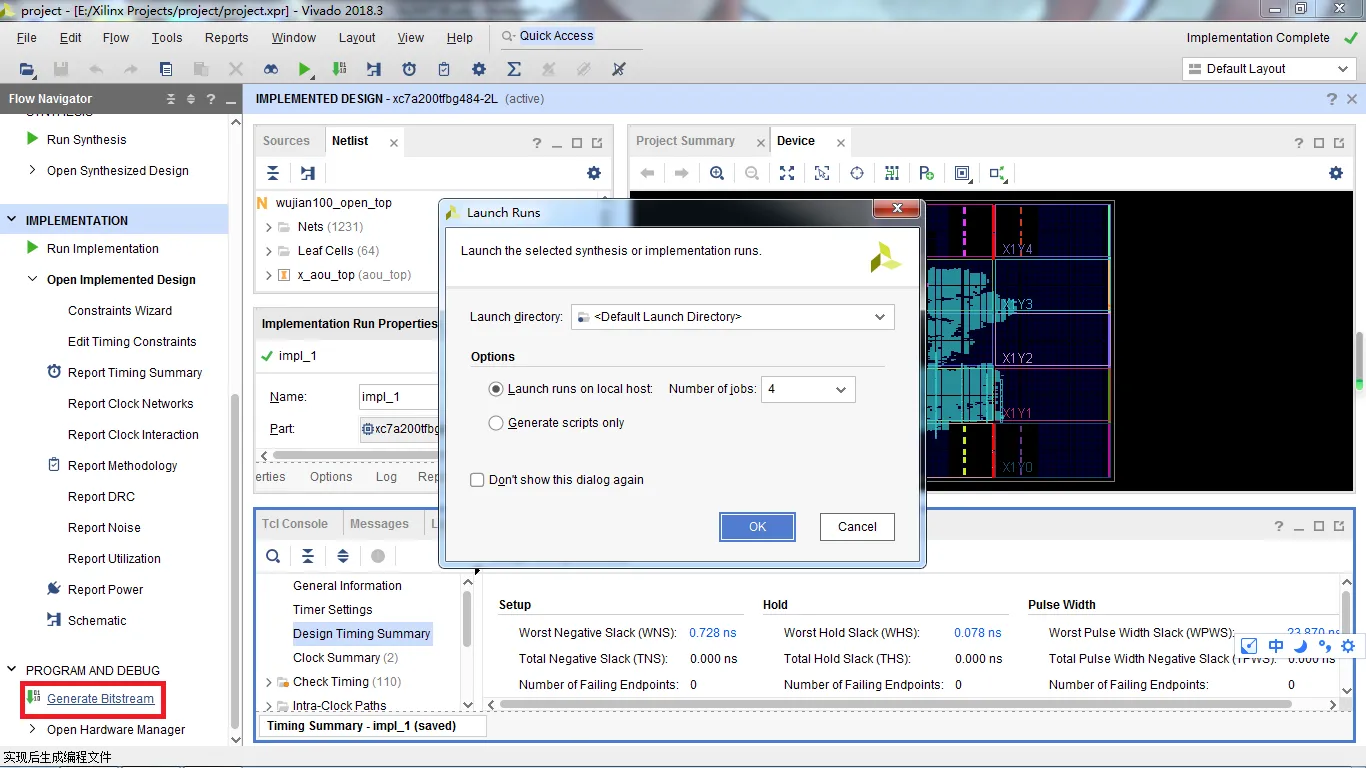Open Netlist panel settings gear
Screen dimensions: 1366x768
click(594, 173)
